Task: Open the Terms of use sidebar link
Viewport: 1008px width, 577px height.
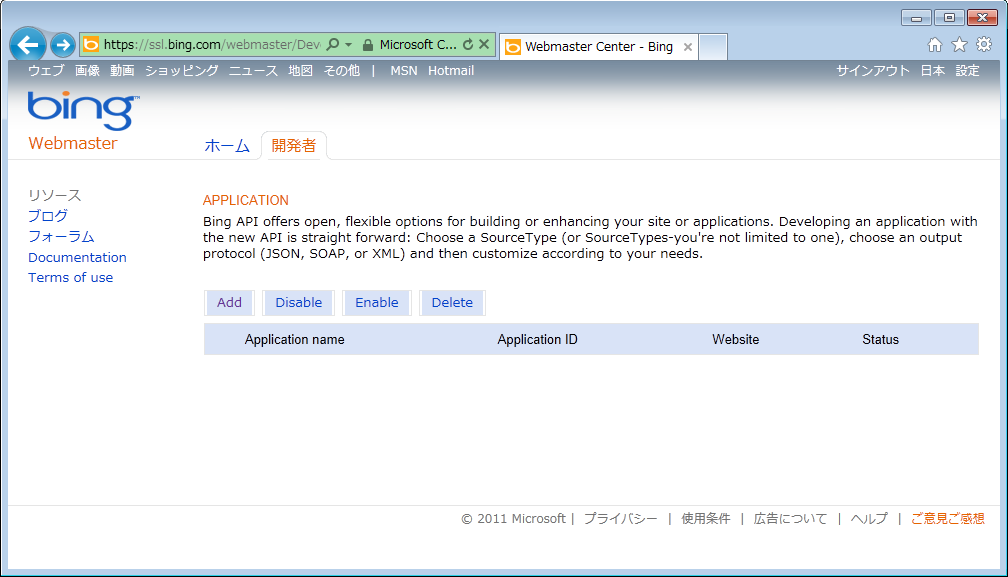Action: pyautogui.click(x=71, y=278)
